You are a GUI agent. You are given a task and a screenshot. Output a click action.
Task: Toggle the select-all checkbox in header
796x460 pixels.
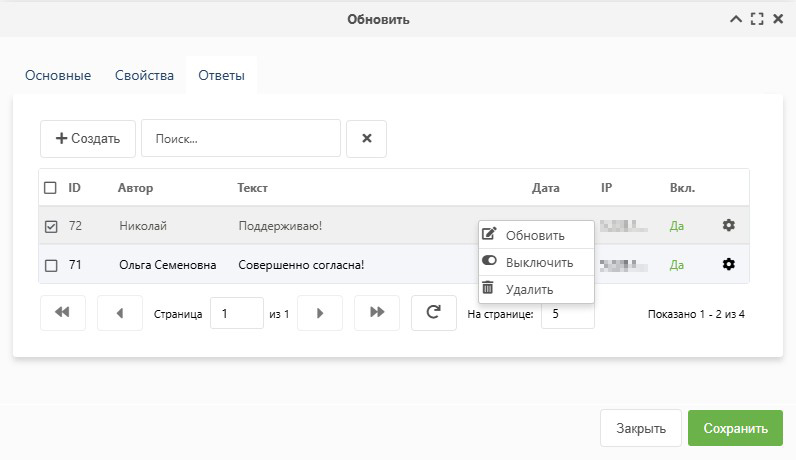coord(50,188)
